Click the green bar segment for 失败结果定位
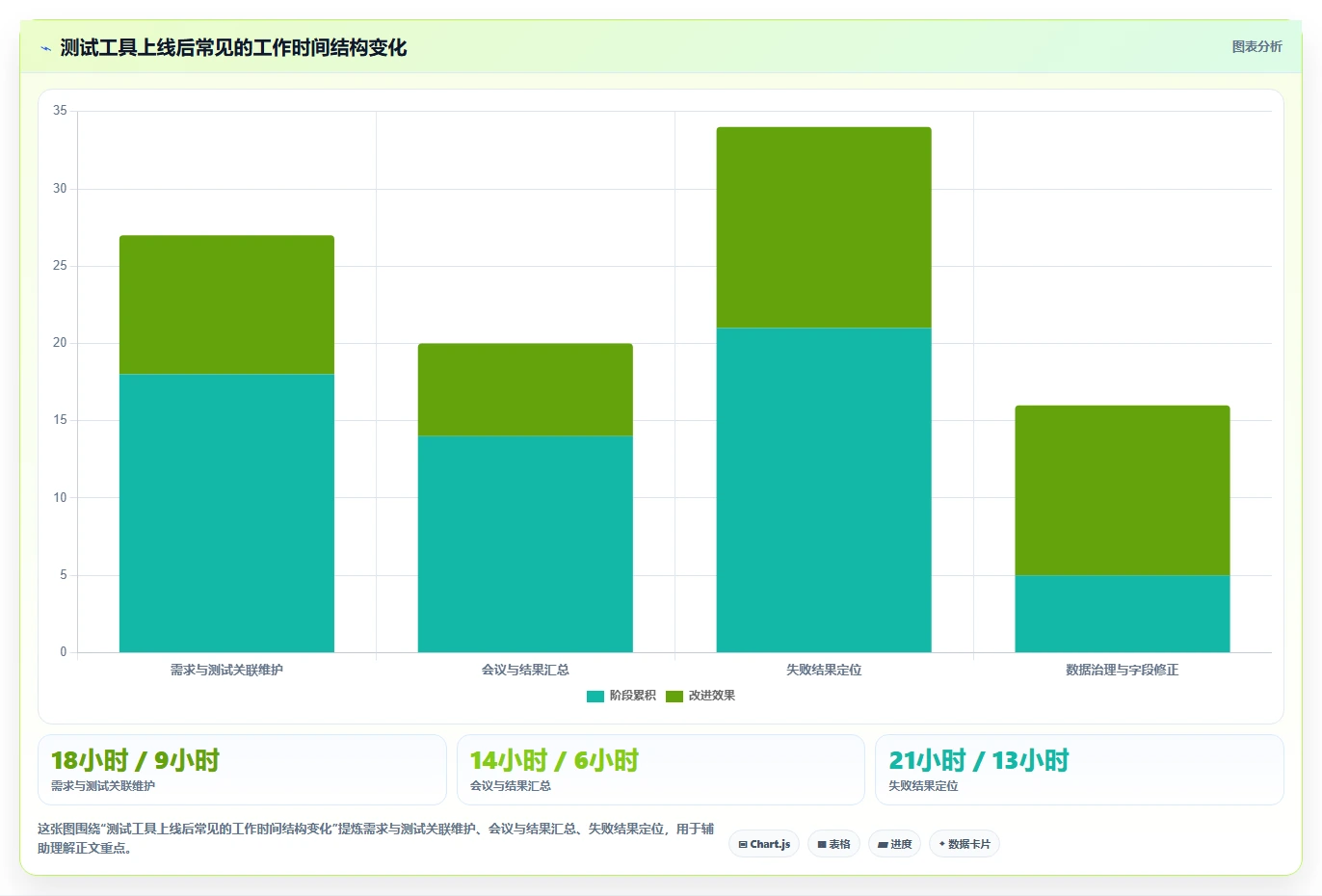This screenshot has width=1322, height=896. tap(824, 227)
